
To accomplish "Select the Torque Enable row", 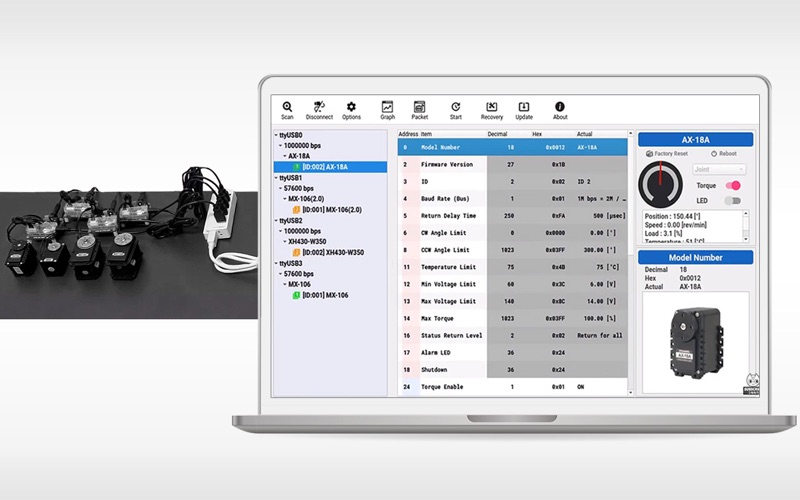I will click(512, 387).
